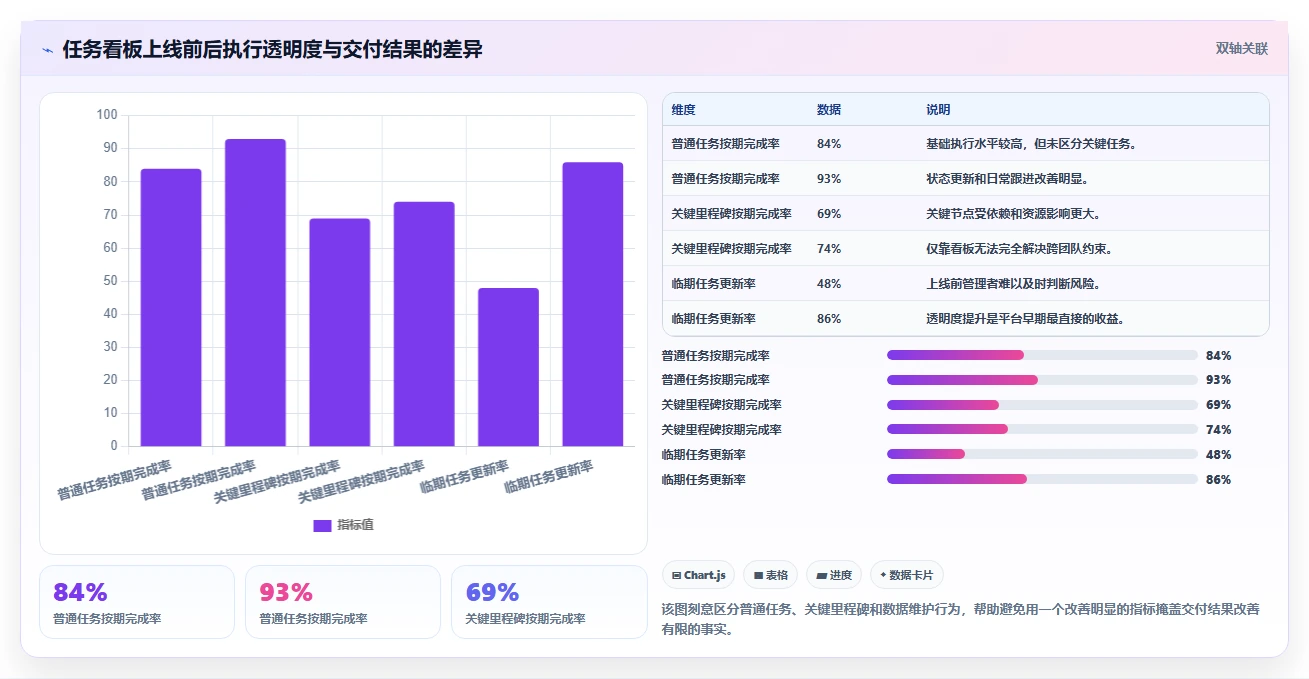This screenshot has height=679, width=1309.
Task: Click the 临期任务更新率 label of the 86% progress bar
Action: 704,479
